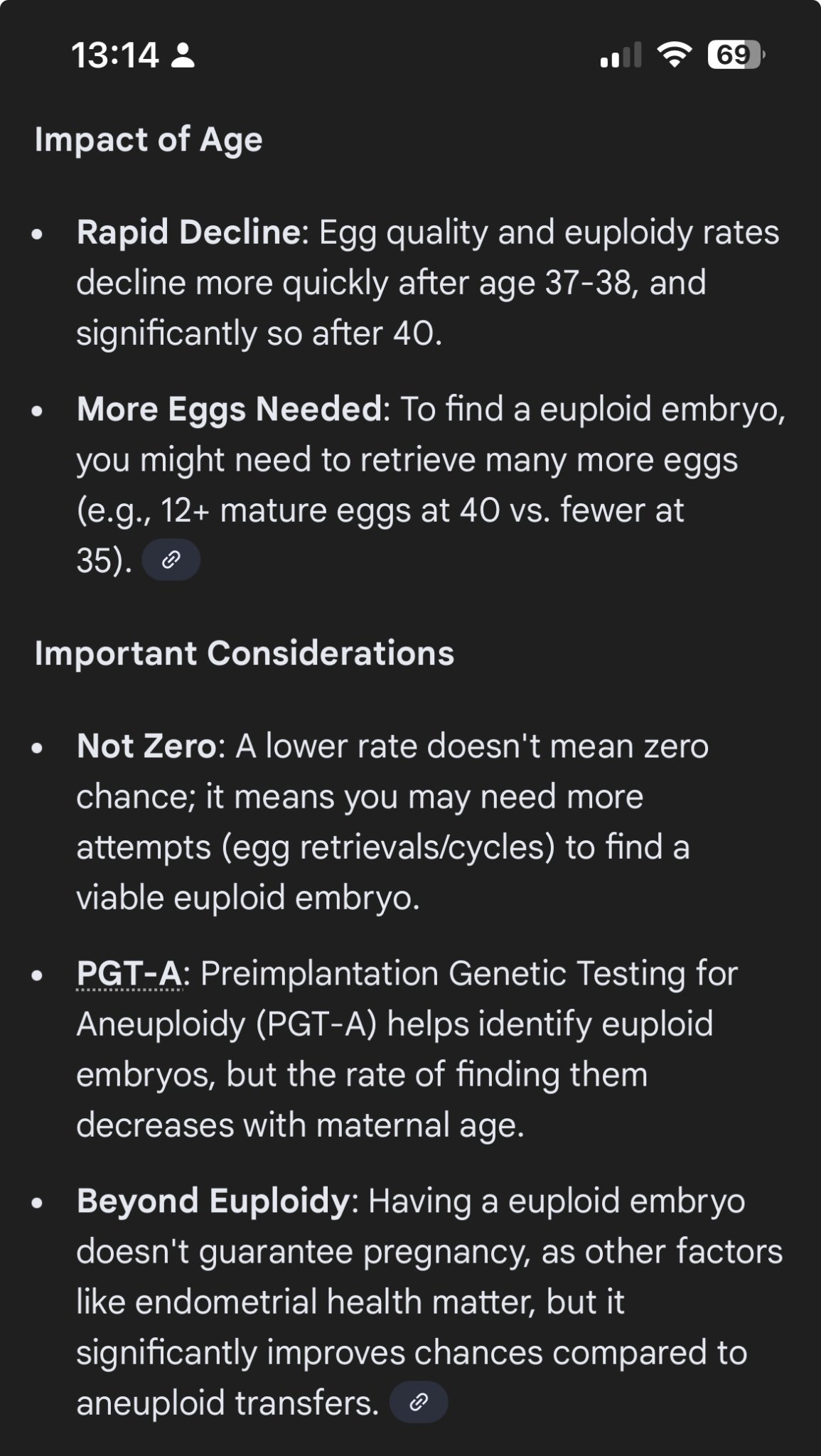The width and height of the screenshot is (821, 1456).
Task: Tap the text "significantly so after 40."
Action: pos(259,333)
